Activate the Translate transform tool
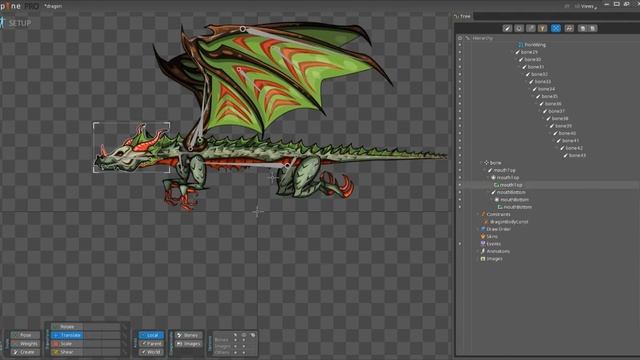 67,335
